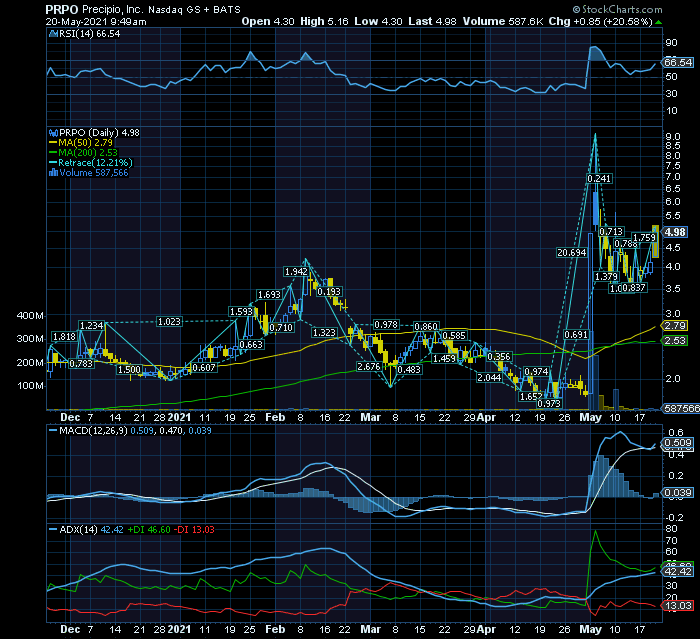Click the 0.783 retracement label
The image size is (700, 639).
tap(81, 364)
